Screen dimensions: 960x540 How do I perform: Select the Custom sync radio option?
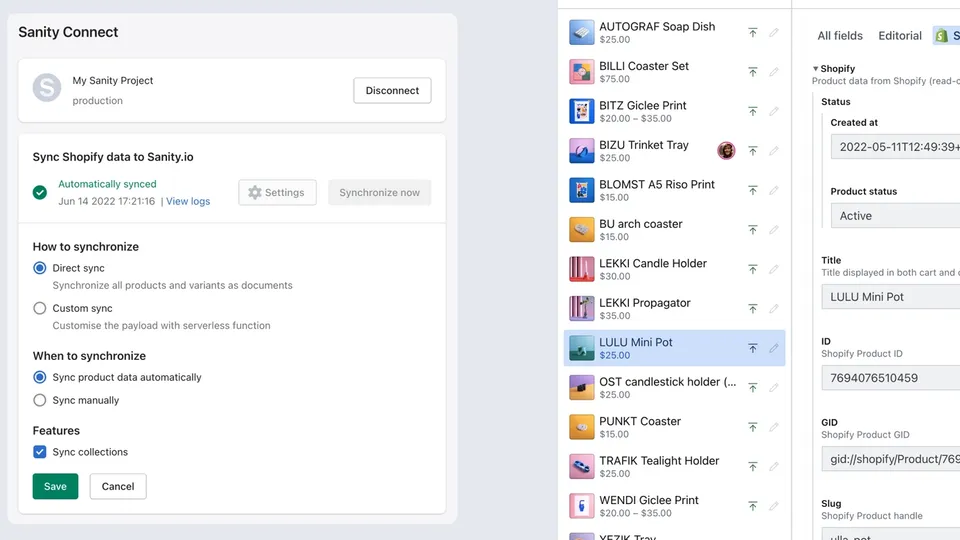tap(40, 308)
